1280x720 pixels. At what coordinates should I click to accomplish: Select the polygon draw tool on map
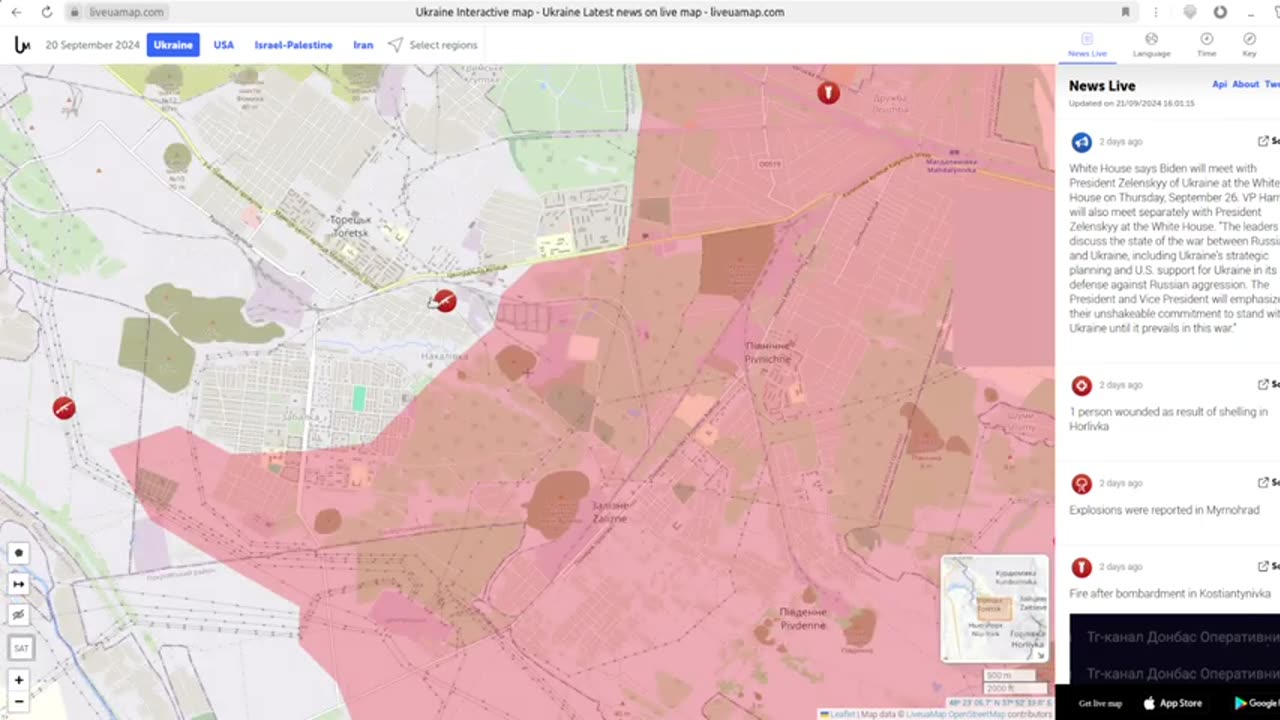19,553
